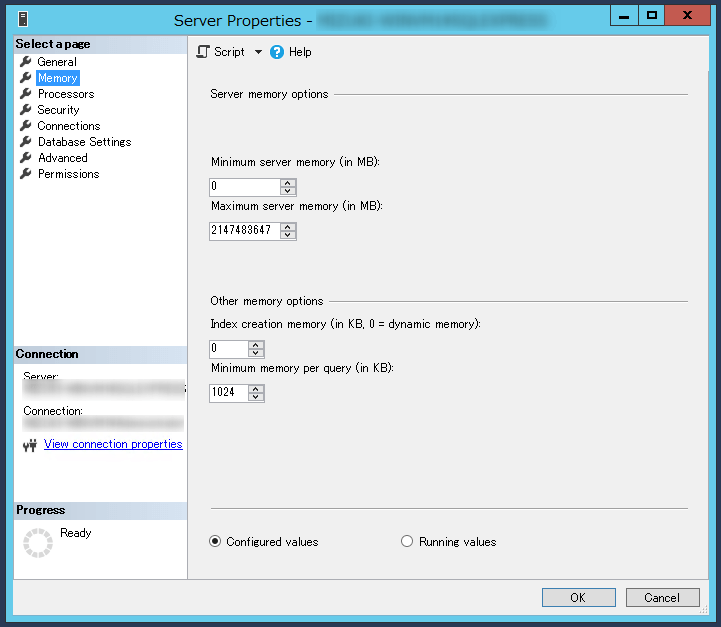Click the wrench icon beside Security
The width and height of the screenshot is (721, 627).
pos(26,109)
